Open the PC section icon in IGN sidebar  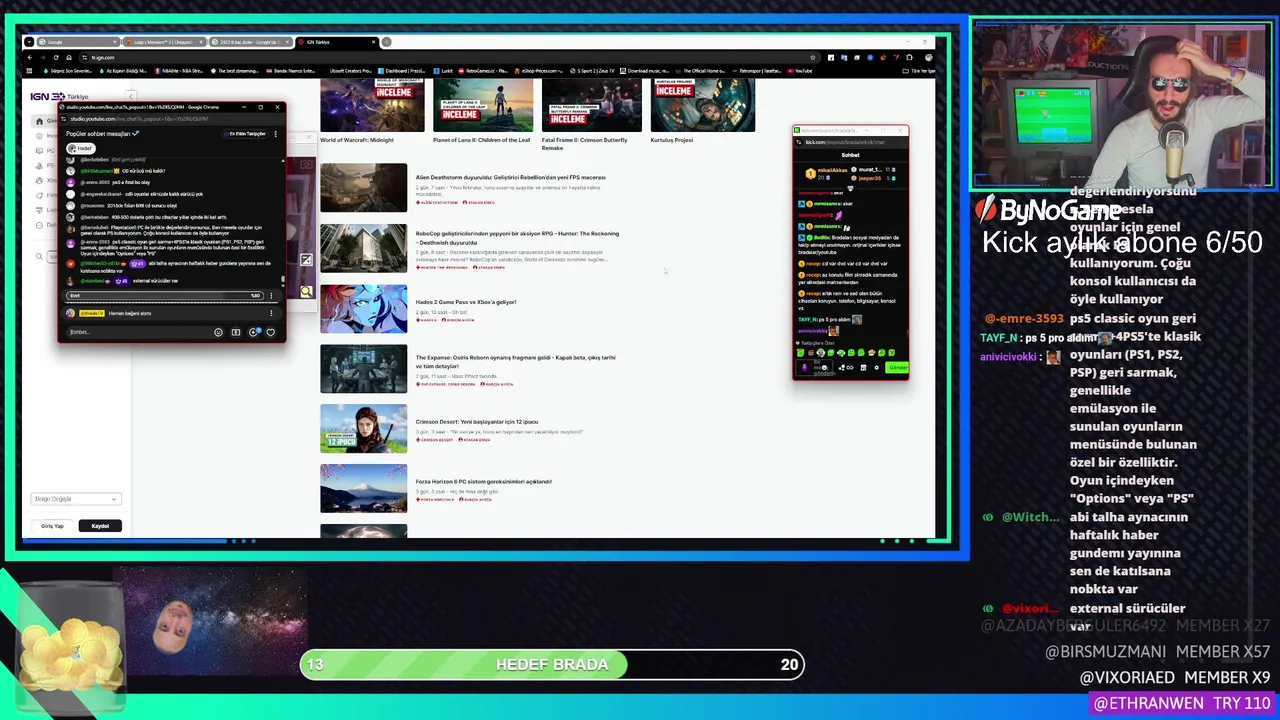[x=39, y=151]
